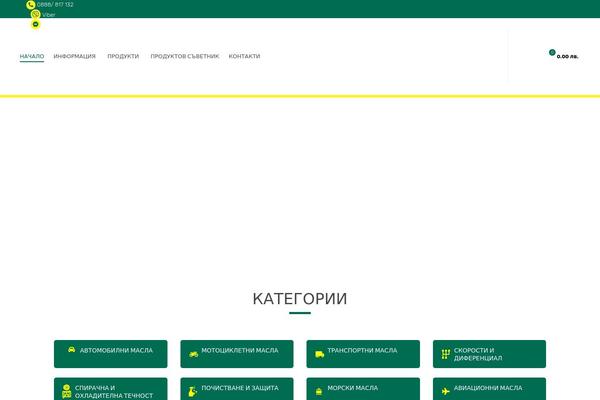Open СПИРАЧНА И ОХЛАДИТЕЛНА ТЕЧНОСТ category
The image size is (600, 400).
111,389
